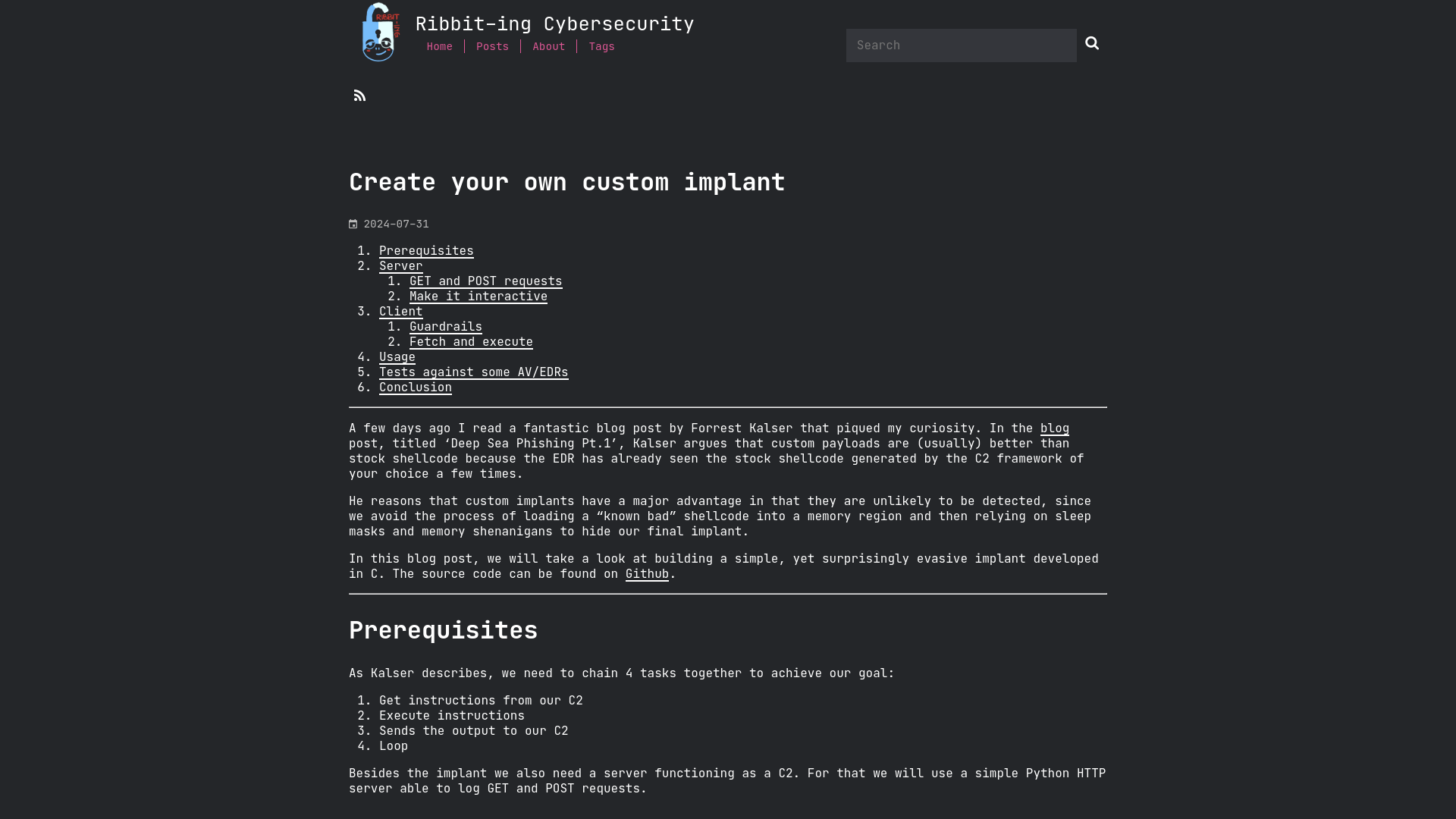The width and height of the screenshot is (1456, 819).
Task: Click the Make it interactive anchor
Action: click(x=478, y=296)
